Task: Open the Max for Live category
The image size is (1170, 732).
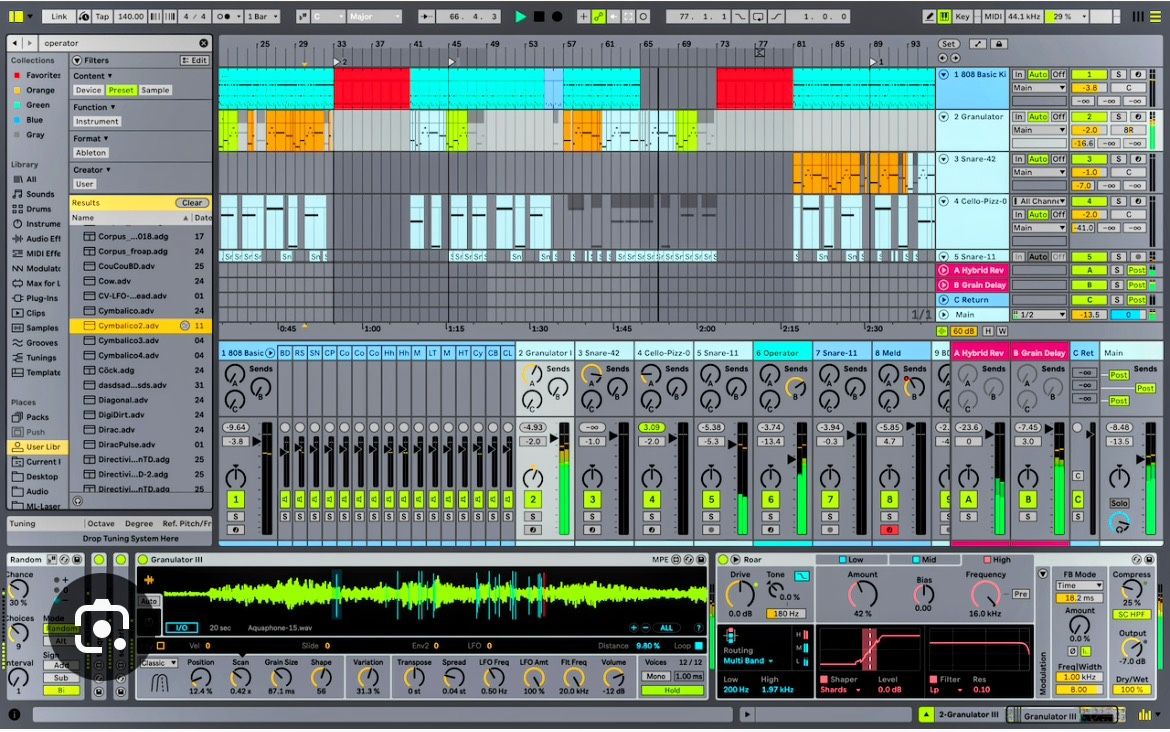Action: click(37, 284)
